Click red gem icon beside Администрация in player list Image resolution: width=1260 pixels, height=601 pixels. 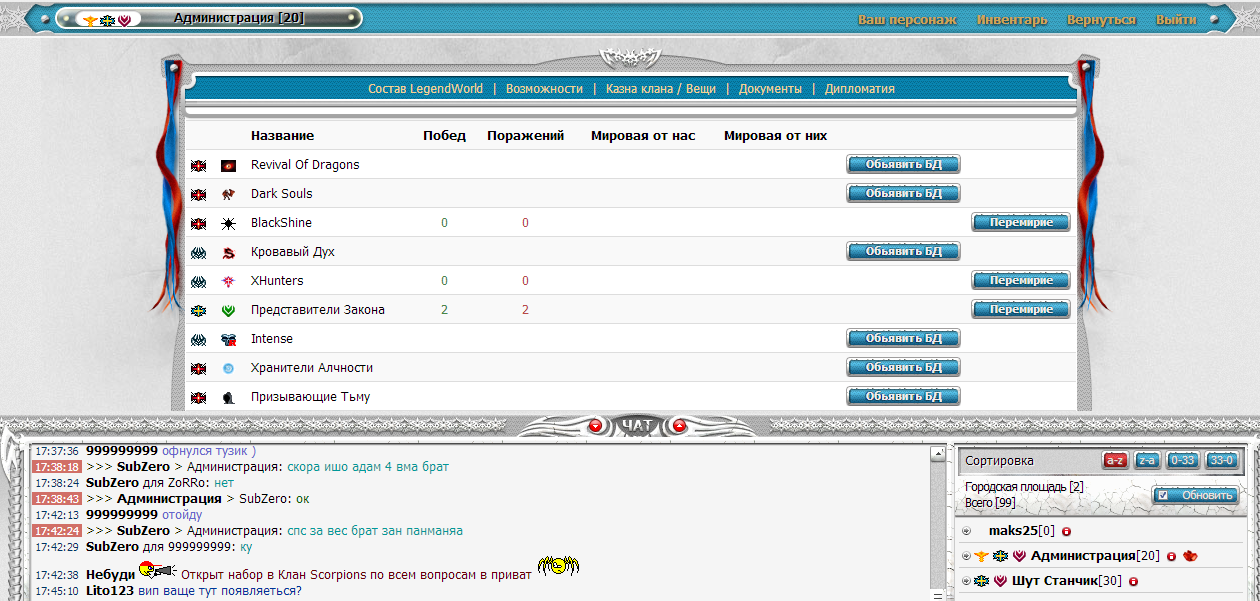point(1190,556)
